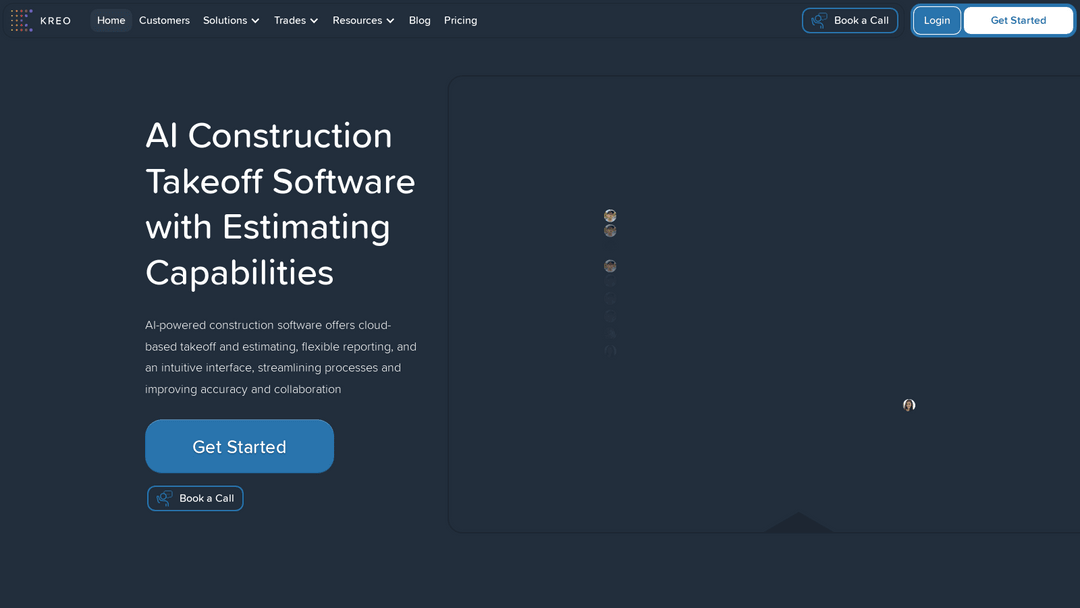This screenshot has width=1080, height=608.
Task: Click the white Get Started header button
Action: pyautogui.click(x=1018, y=21)
